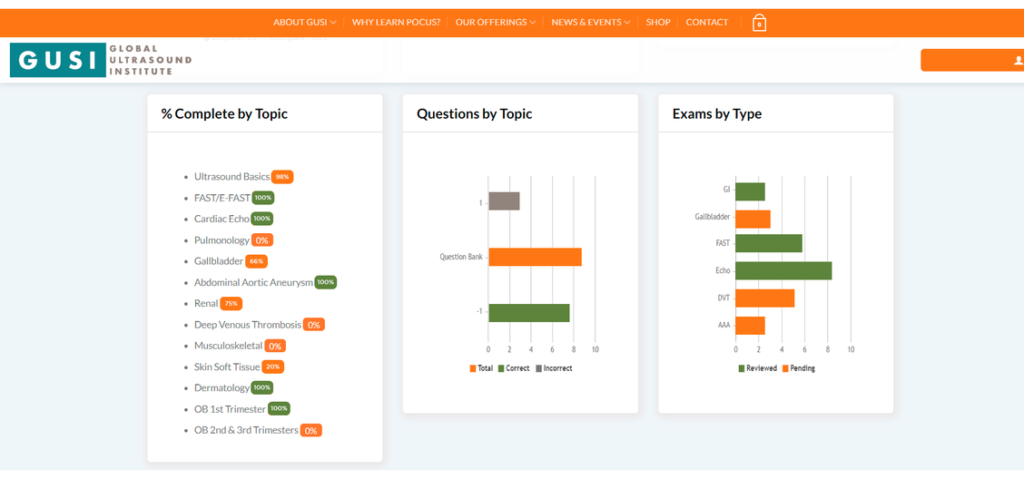Viewport: 1024px width, 479px height.
Task: Select the Cardiac Echo topic
Action: (x=222, y=218)
